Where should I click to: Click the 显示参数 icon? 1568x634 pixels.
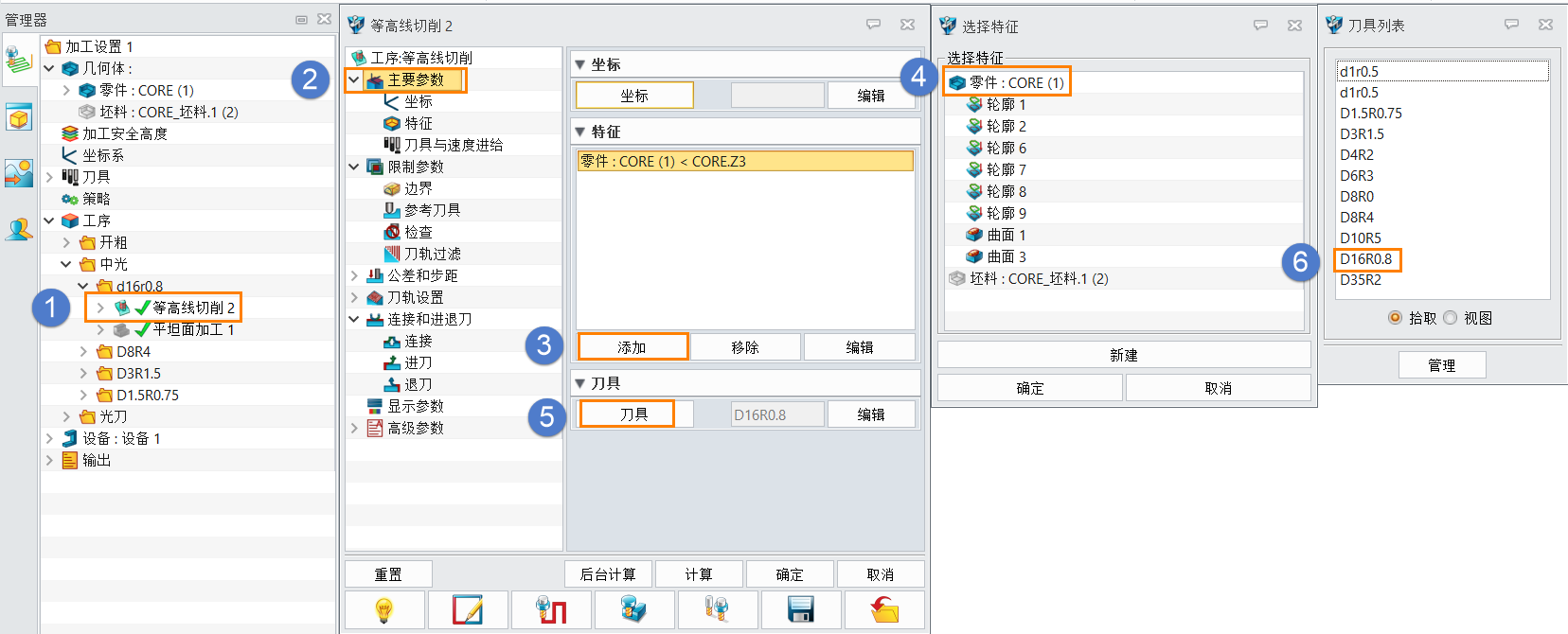(375, 406)
